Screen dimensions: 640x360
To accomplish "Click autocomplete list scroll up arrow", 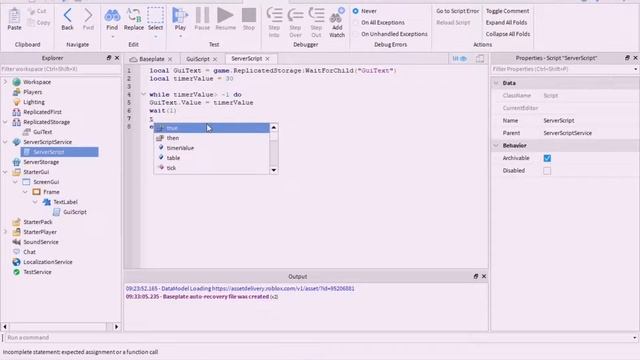I will (273, 128).
